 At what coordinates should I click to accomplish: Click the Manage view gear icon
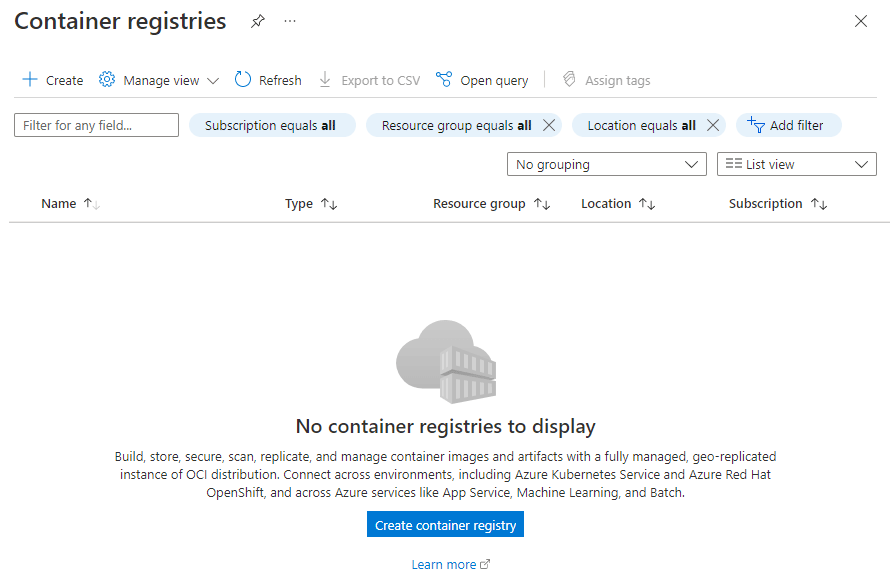(107, 79)
